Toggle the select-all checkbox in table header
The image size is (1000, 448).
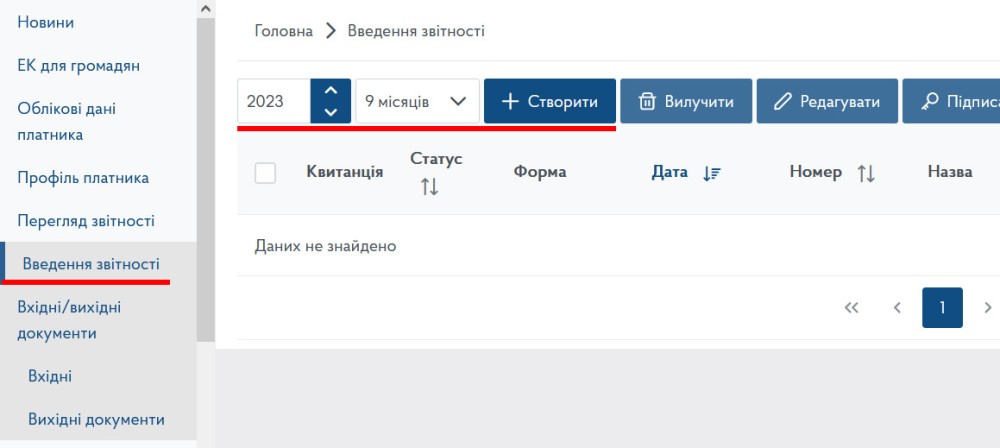pos(265,173)
